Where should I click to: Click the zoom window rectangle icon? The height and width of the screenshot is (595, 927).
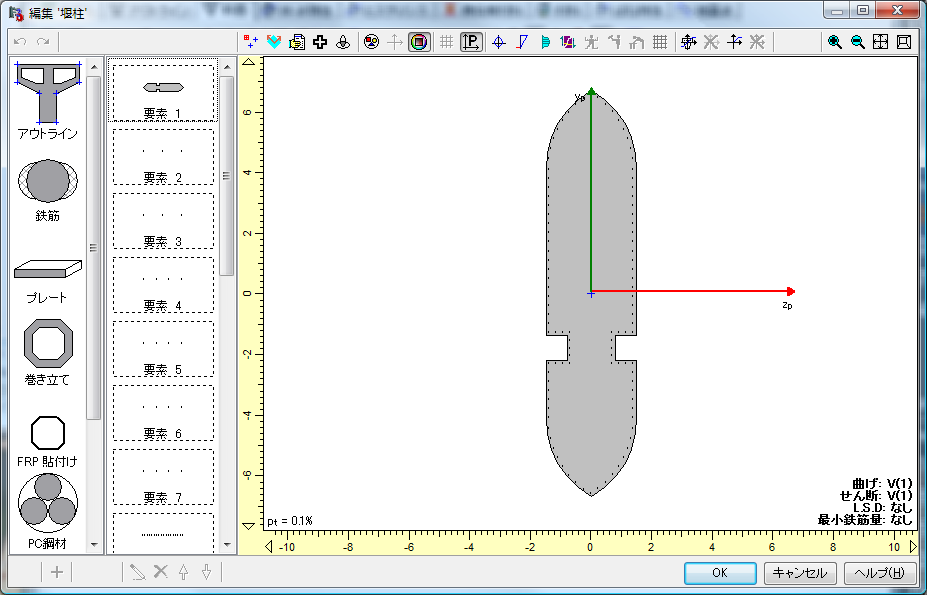903,42
